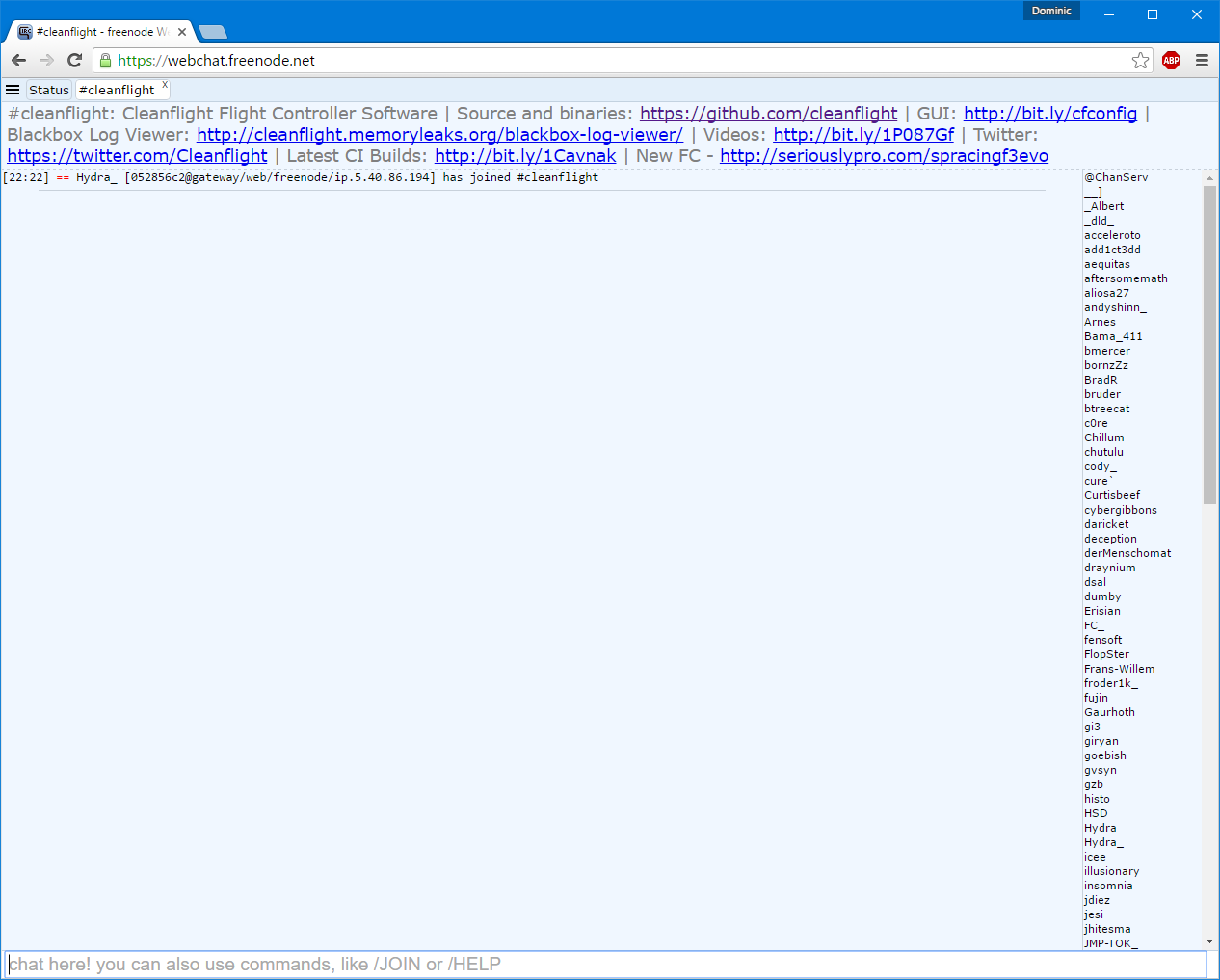Select user derMenschomat in the nick list
The width and height of the screenshot is (1220, 980).
1127,553
